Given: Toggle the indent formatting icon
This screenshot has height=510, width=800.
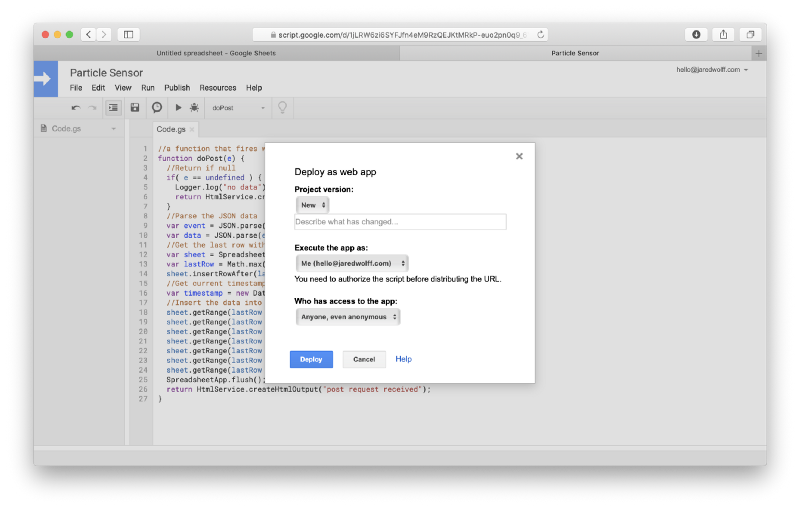Looking at the screenshot, I should click(x=113, y=108).
